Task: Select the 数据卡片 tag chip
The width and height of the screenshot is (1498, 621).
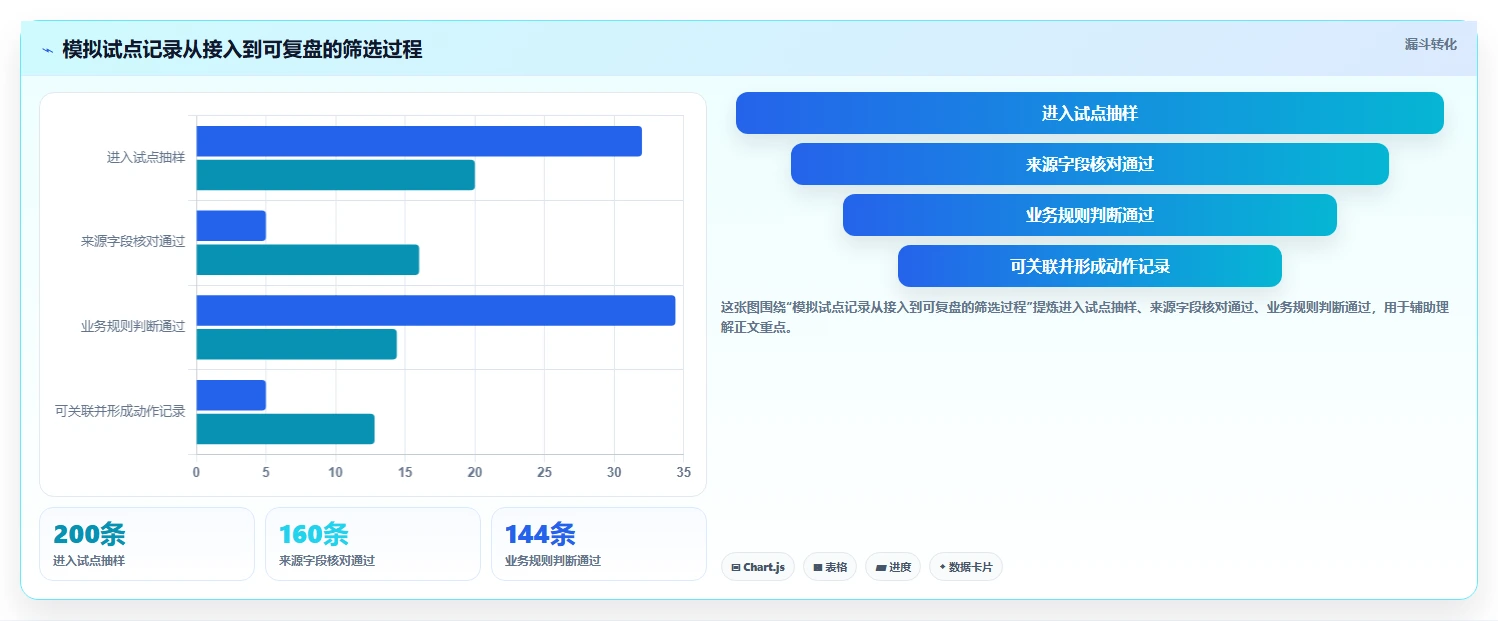Action: click(966, 567)
